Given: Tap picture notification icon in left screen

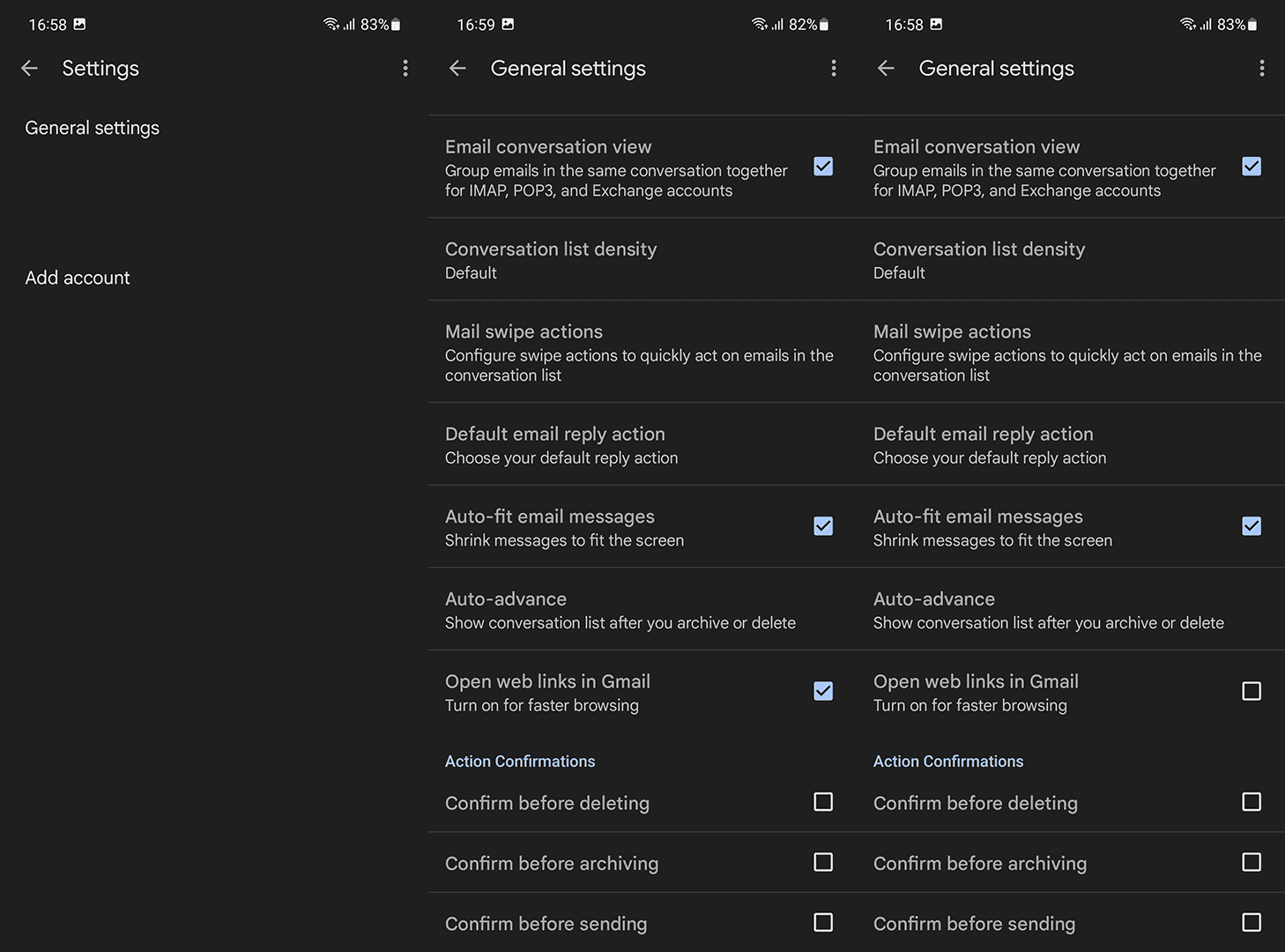Looking at the screenshot, I should (79, 24).
